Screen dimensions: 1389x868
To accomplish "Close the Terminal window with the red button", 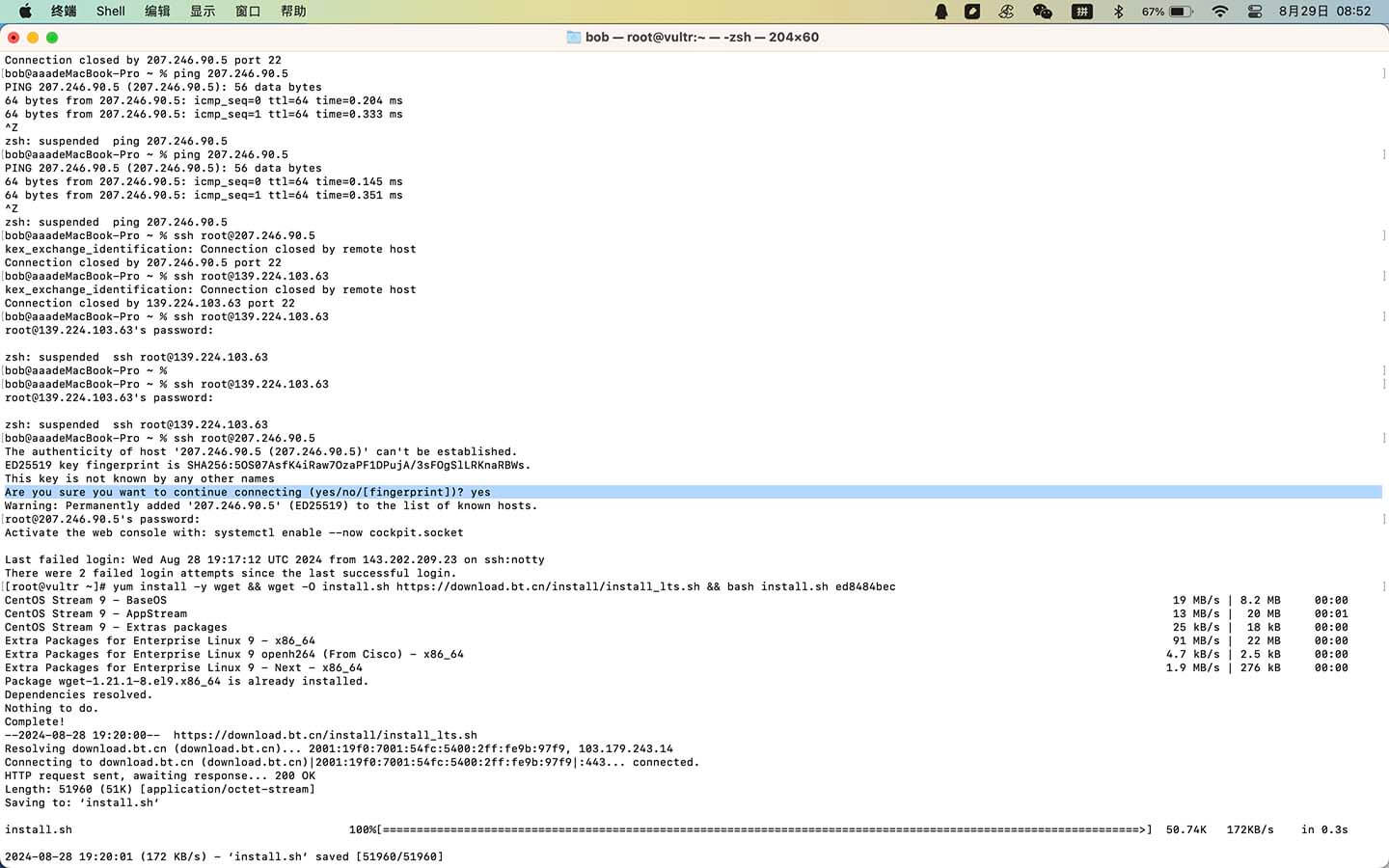I will pos(14,38).
